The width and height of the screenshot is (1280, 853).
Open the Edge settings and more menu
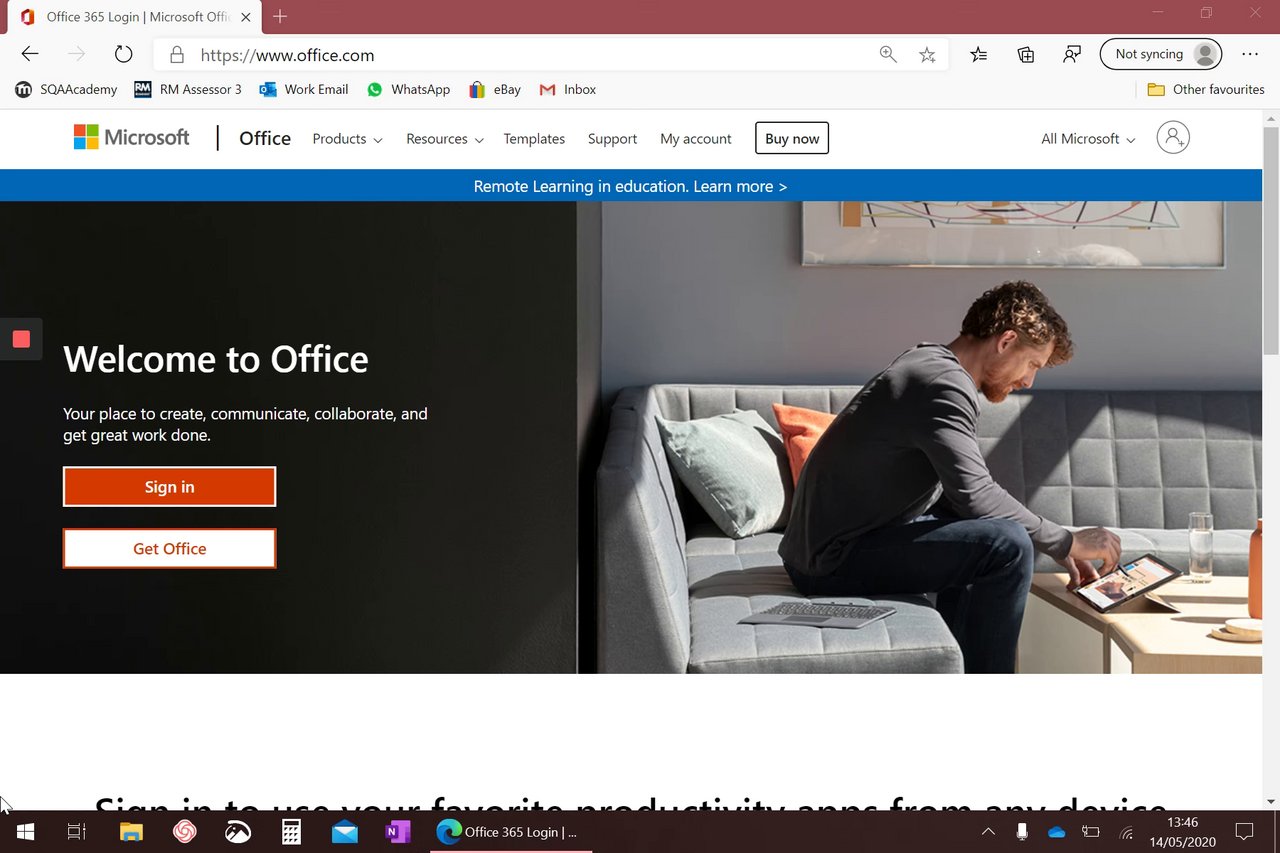coord(1250,55)
